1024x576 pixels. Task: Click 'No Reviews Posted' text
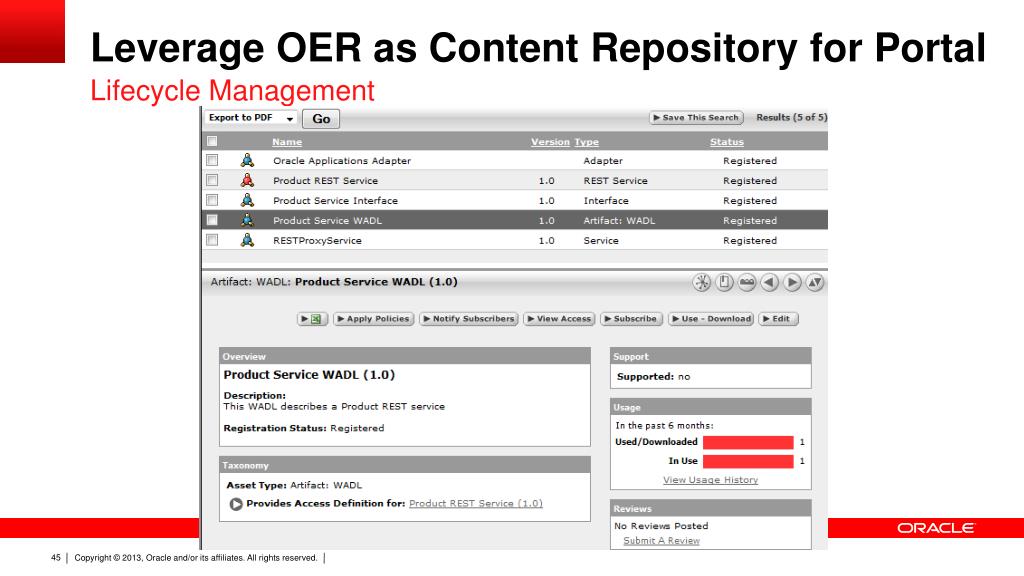(661, 526)
